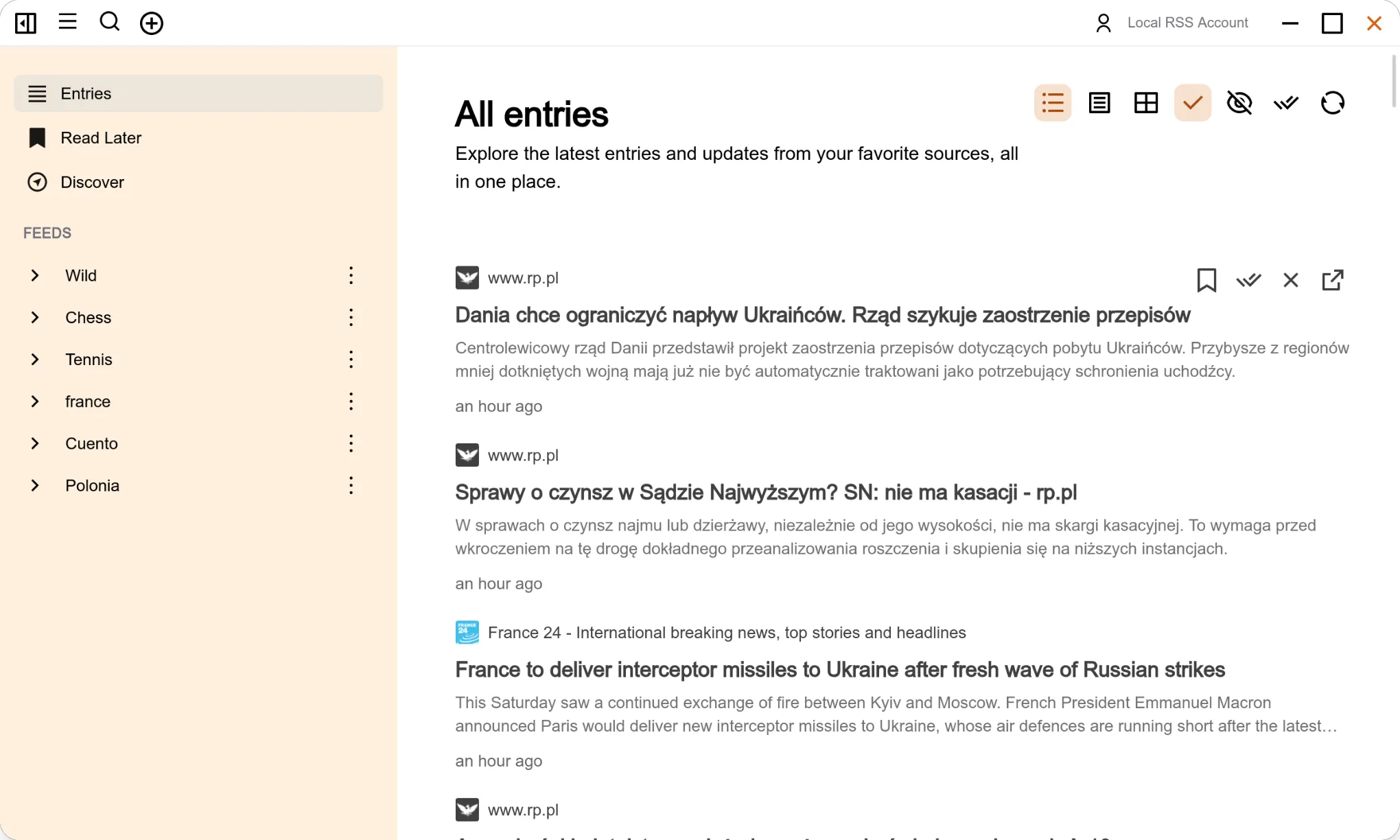Open the Read Later section

pyautogui.click(x=198, y=138)
